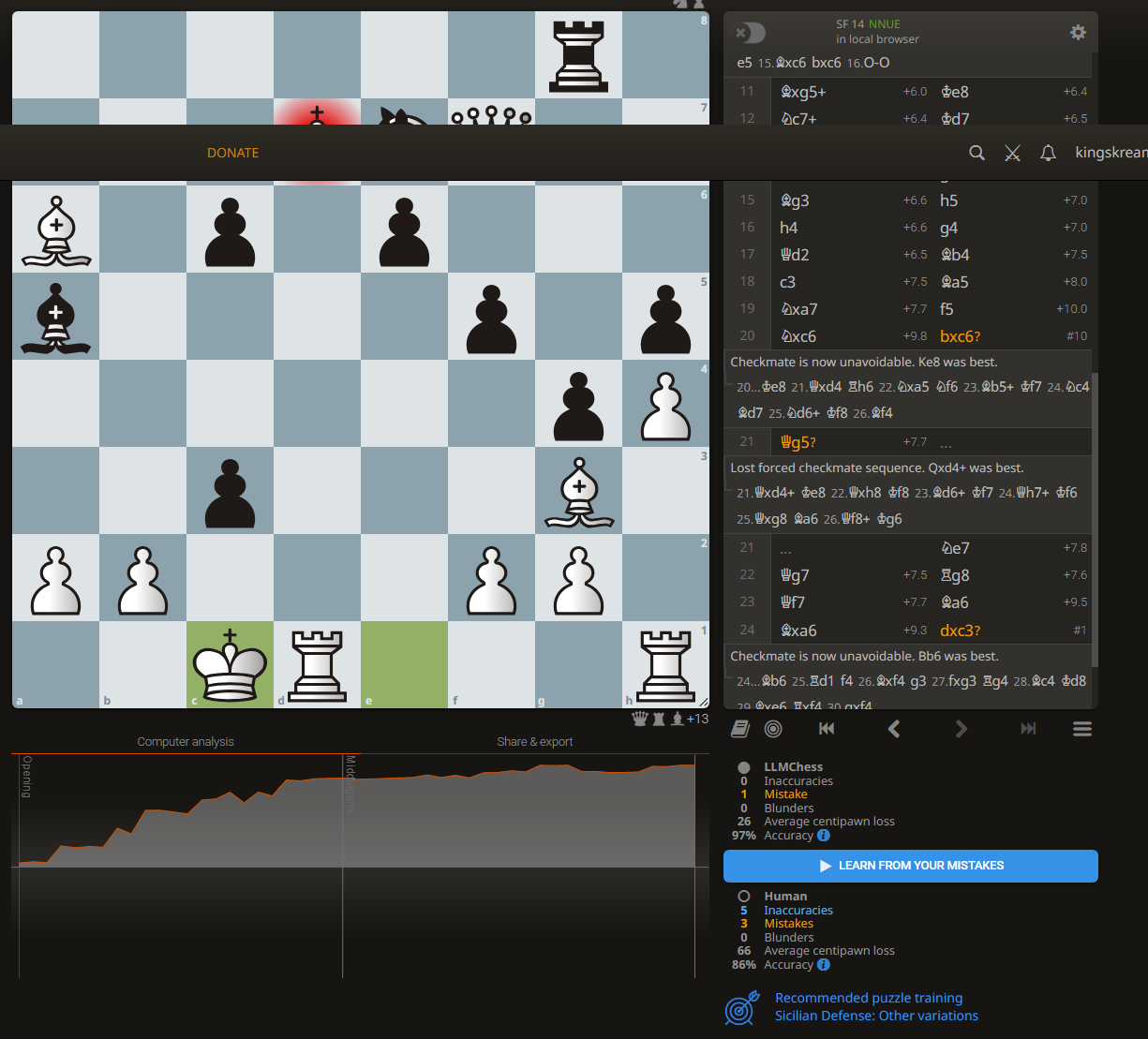
Task: Open Recommended puzzle training link
Action: (868, 998)
